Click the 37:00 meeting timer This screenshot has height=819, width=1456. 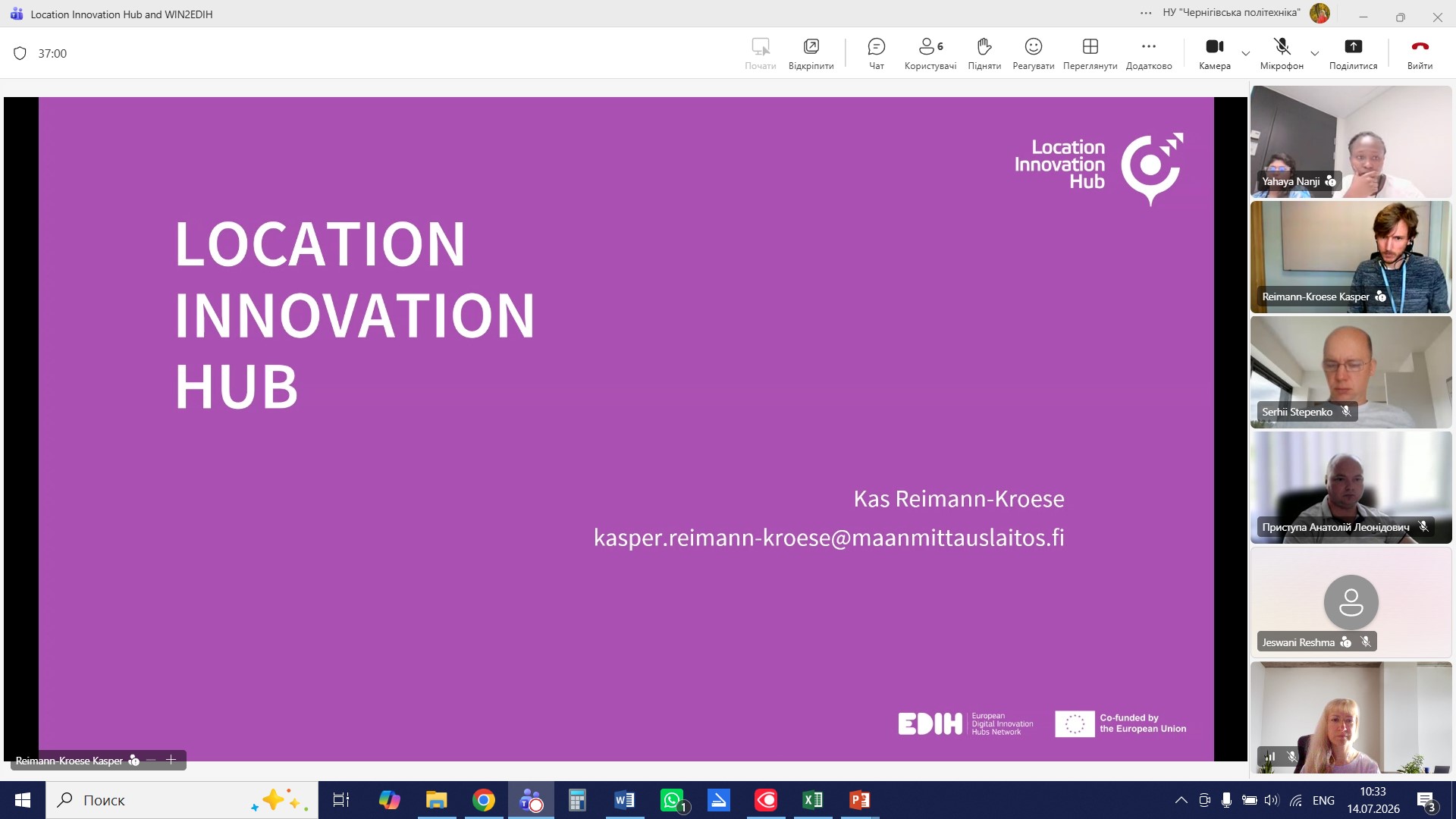pos(52,53)
